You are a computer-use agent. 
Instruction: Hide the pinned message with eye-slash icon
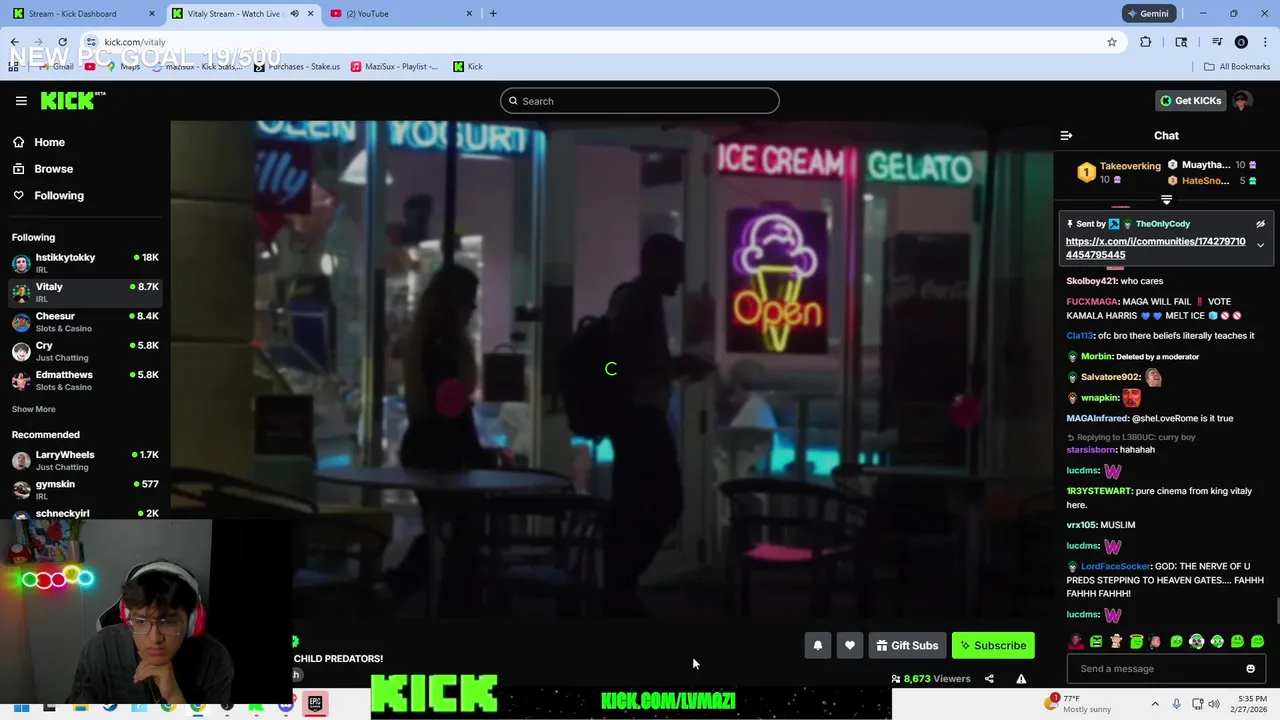[x=1260, y=224]
